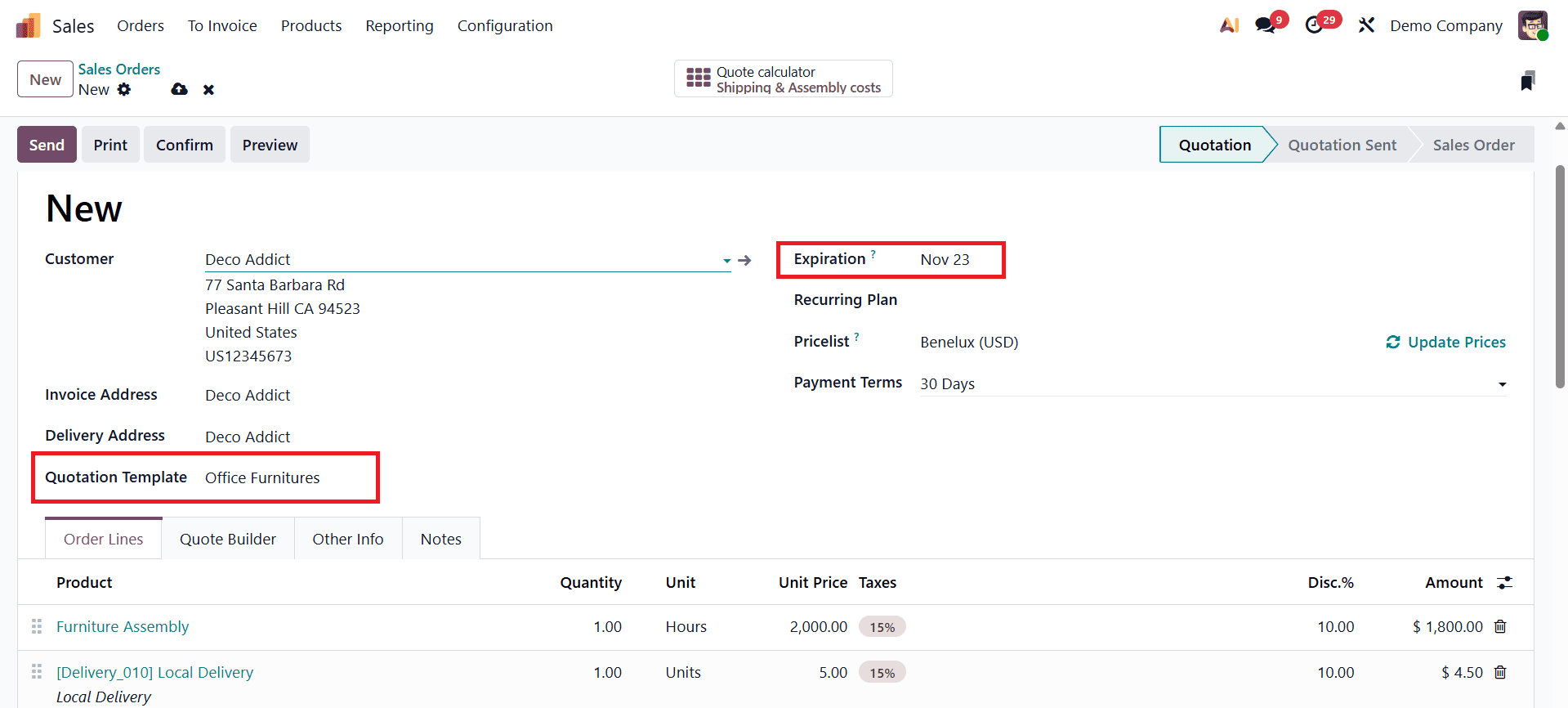Open the Reporting menu
1568x708 pixels.
tap(400, 25)
